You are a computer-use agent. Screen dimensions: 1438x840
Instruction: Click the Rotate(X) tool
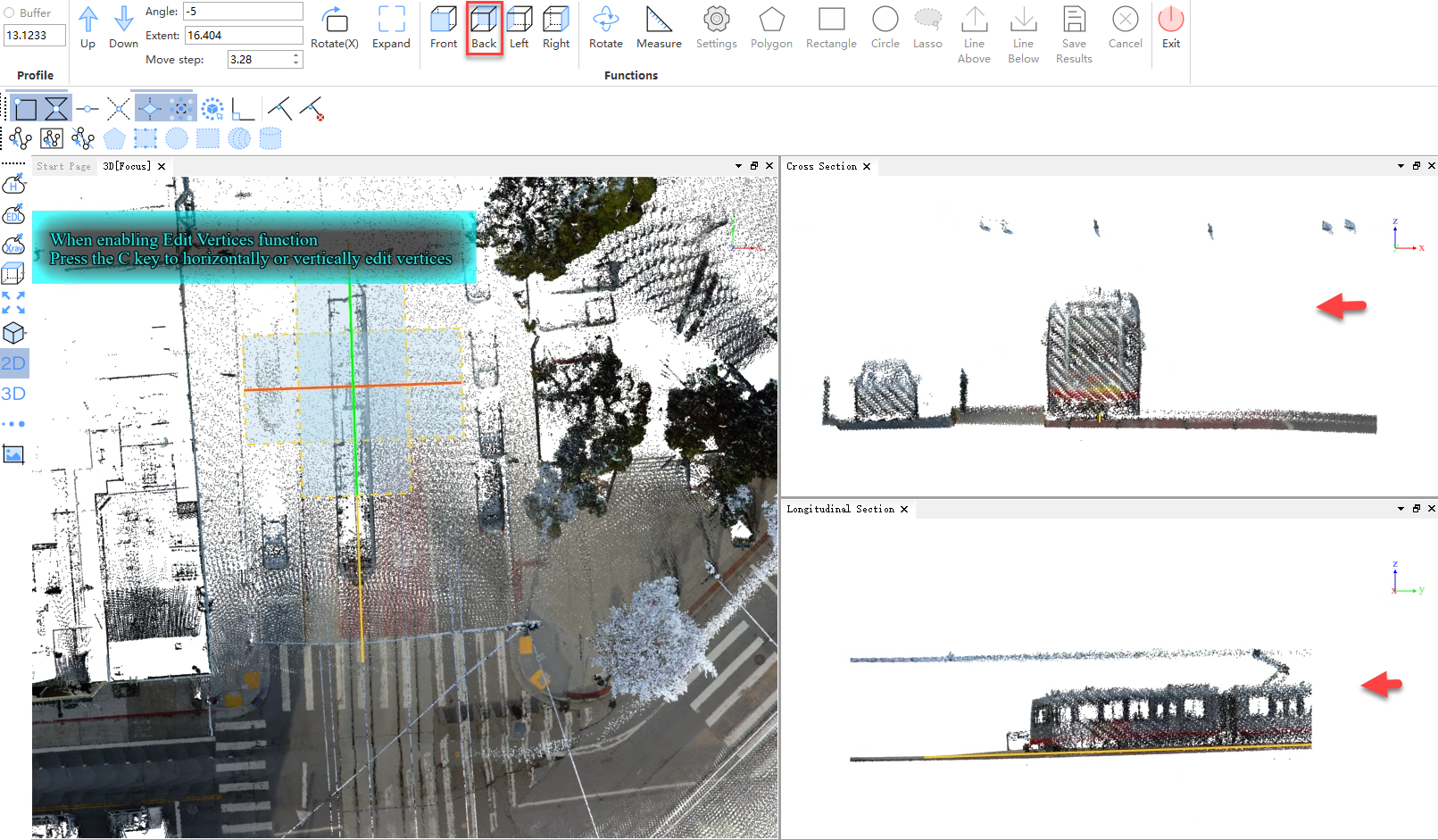[x=335, y=28]
